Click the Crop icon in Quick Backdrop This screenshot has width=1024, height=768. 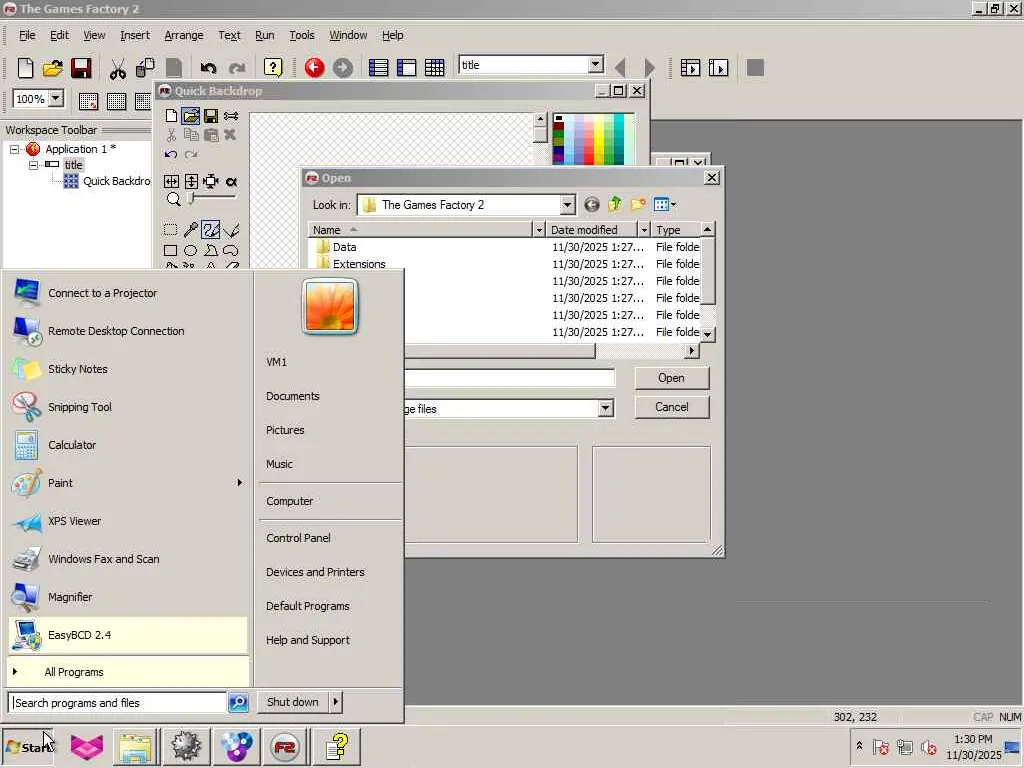[x=210, y=181]
